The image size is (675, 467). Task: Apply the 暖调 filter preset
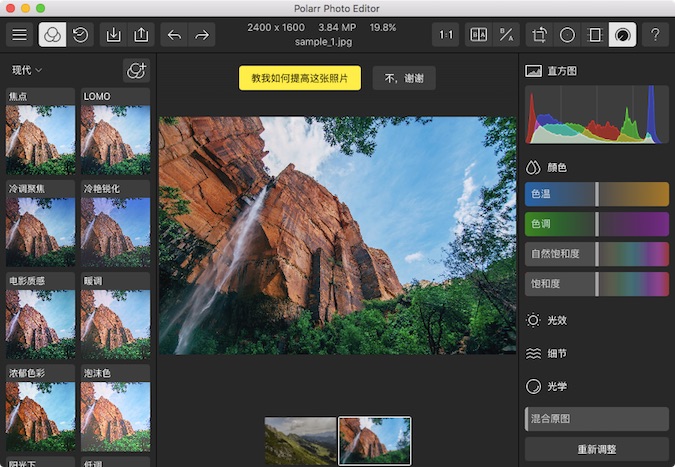point(115,315)
